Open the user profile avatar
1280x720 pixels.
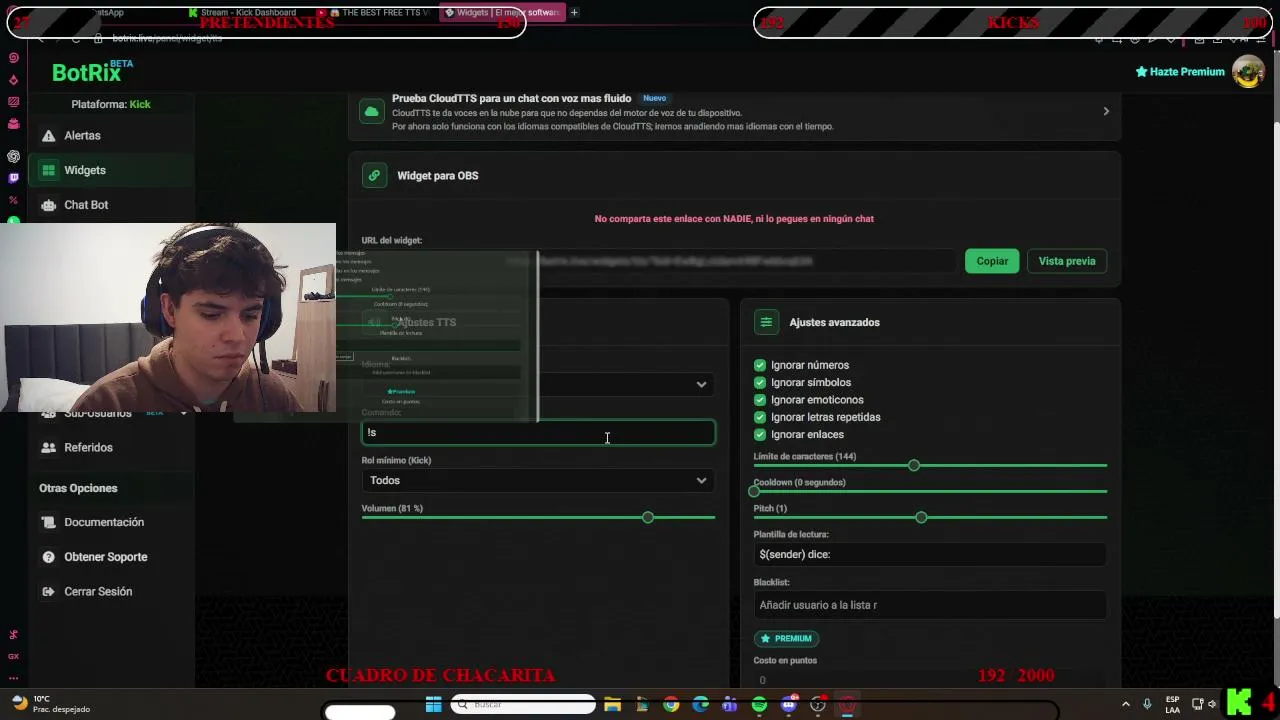click(x=1248, y=72)
